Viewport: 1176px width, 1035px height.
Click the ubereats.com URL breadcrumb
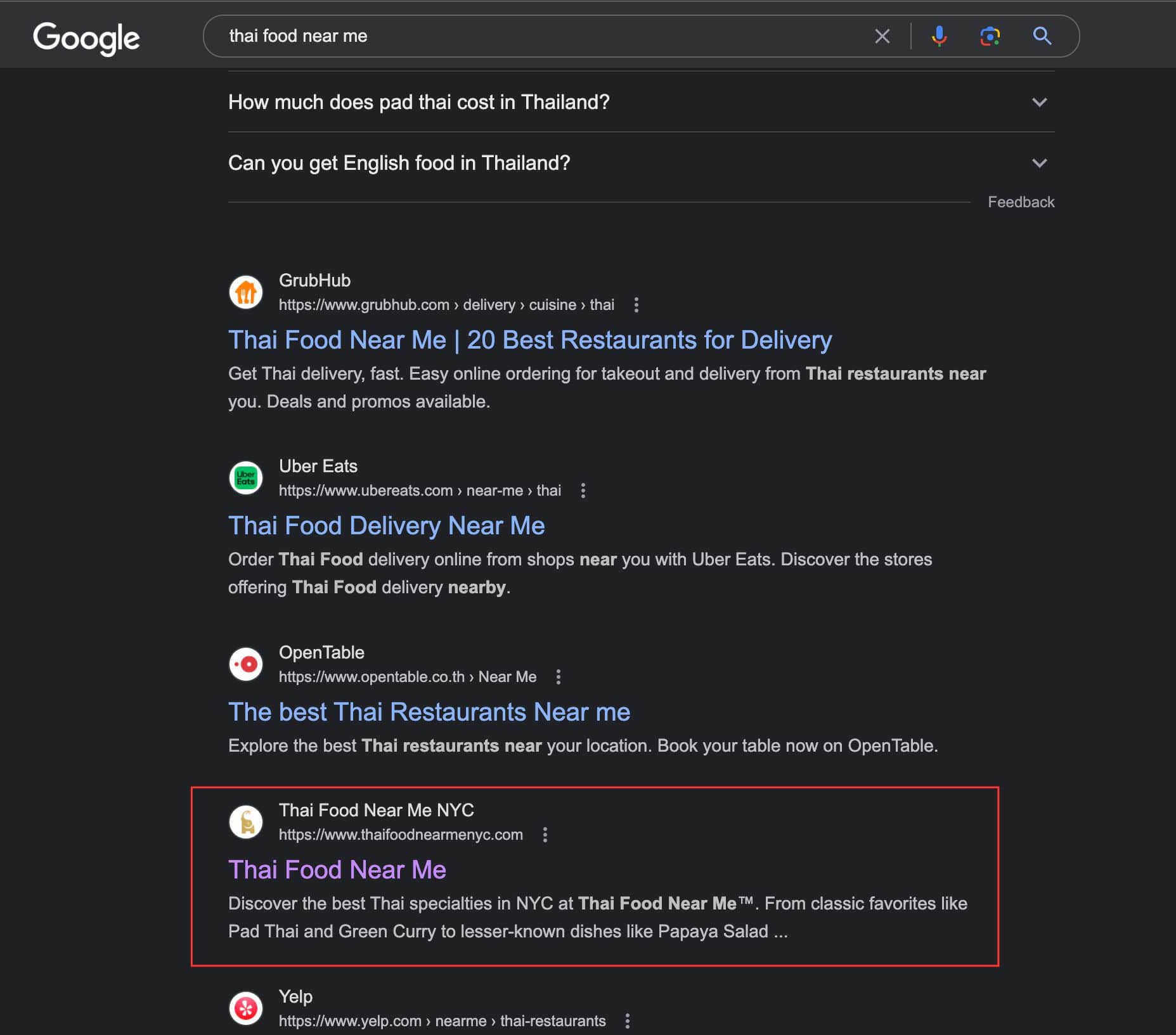tap(420, 491)
